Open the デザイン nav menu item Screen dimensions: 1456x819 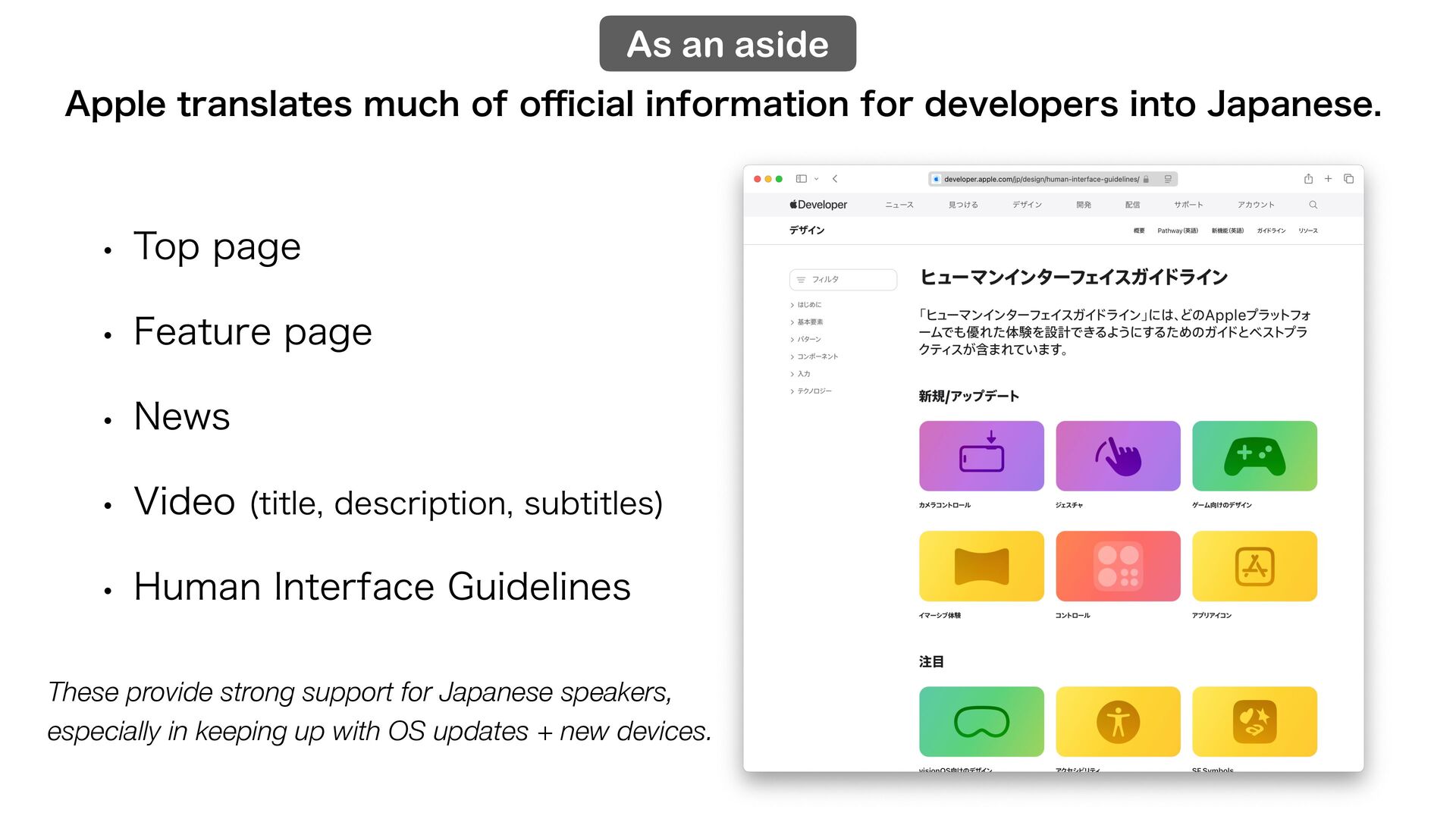(x=1027, y=205)
